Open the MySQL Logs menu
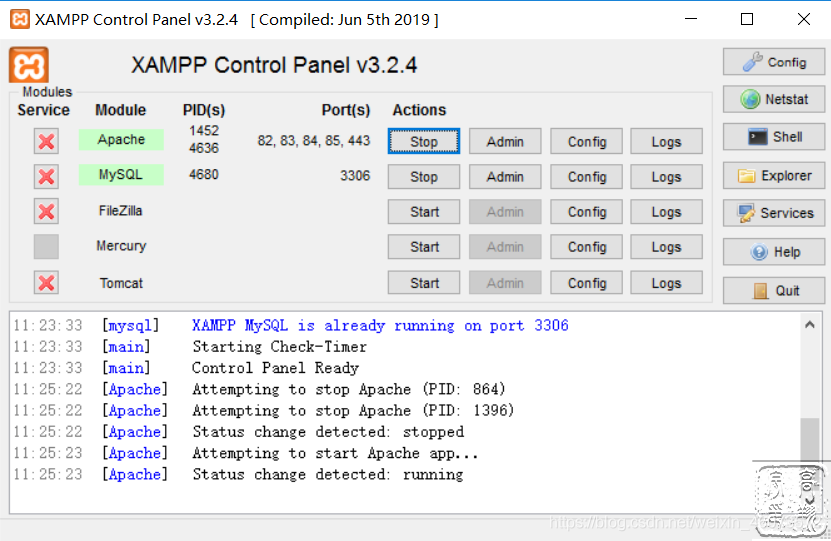 point(666,176)
